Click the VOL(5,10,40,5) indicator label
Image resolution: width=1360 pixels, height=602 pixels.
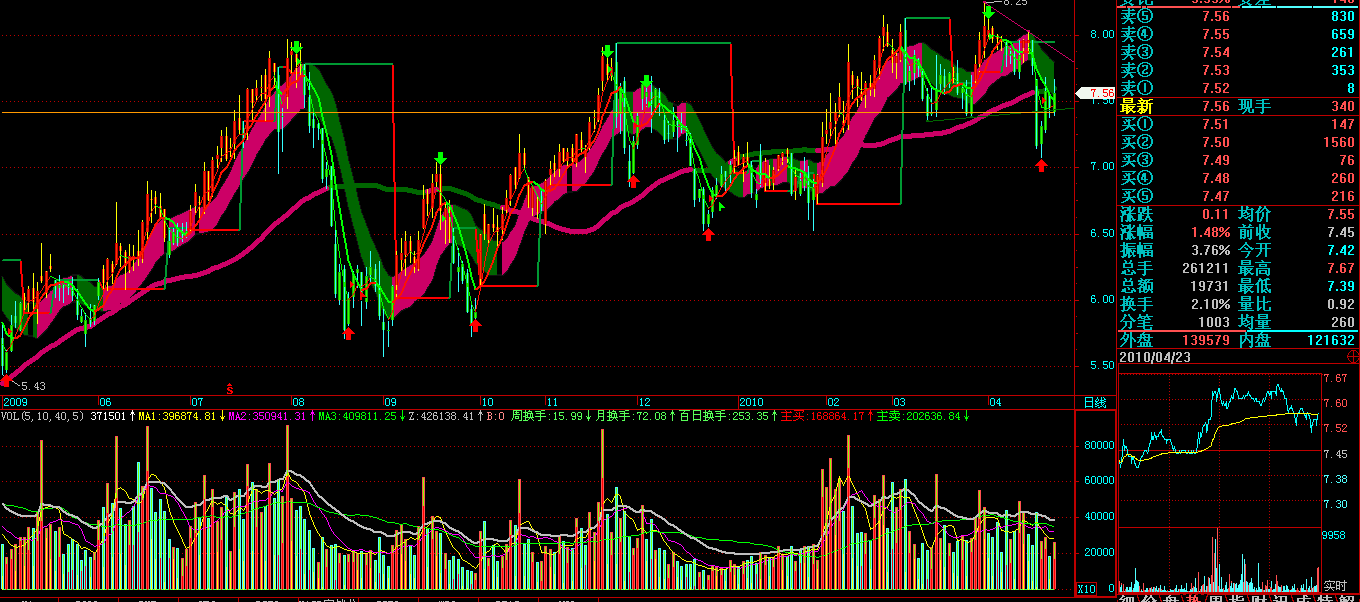tap(43, 416)
